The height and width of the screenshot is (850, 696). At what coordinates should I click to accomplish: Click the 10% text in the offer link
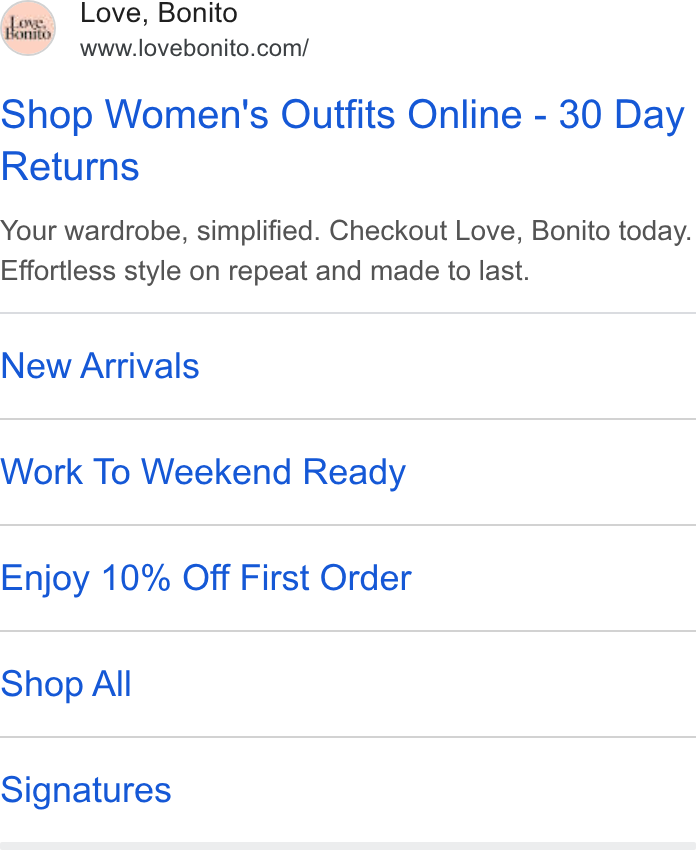tap(136, 578)
